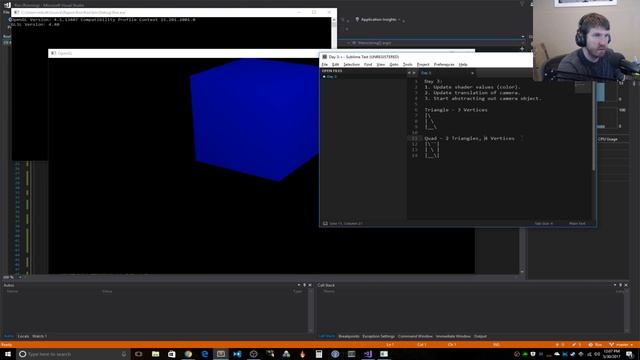Image resolution: width=640 pixels, height=360 pixels.
Task: Open Call Stack panel window position dropdown
Action: coord(615,285)
